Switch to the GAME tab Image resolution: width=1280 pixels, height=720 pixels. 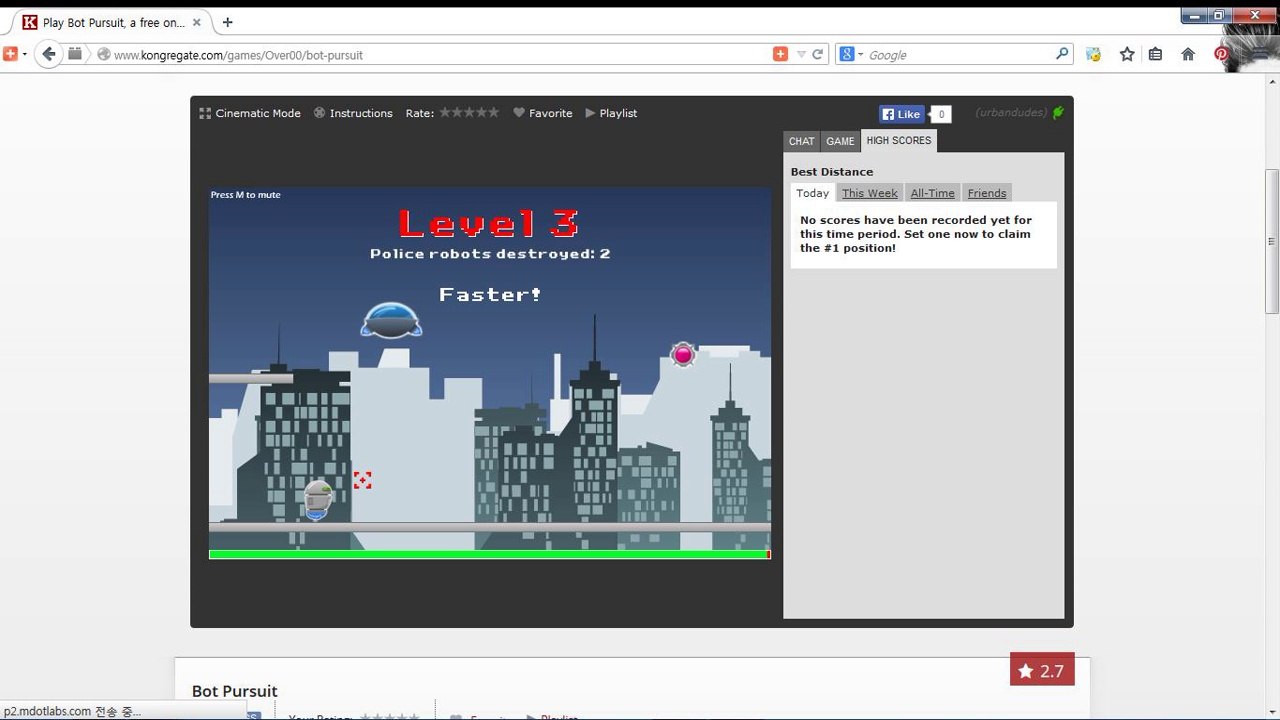[840, 141]
